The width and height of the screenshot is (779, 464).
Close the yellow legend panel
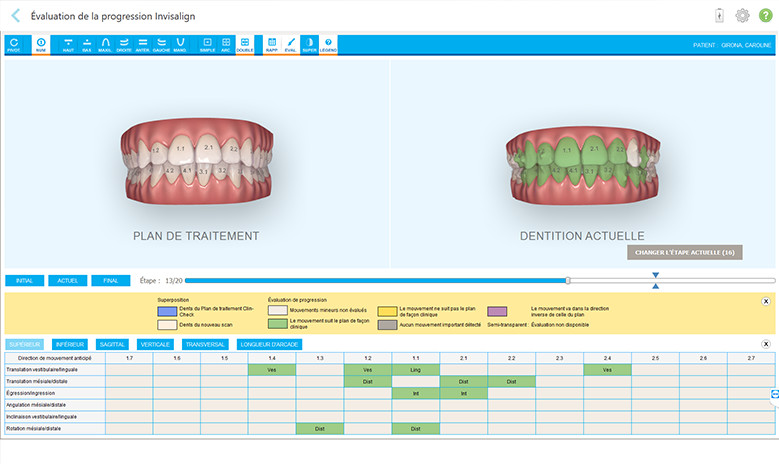(x=766, y=301)
